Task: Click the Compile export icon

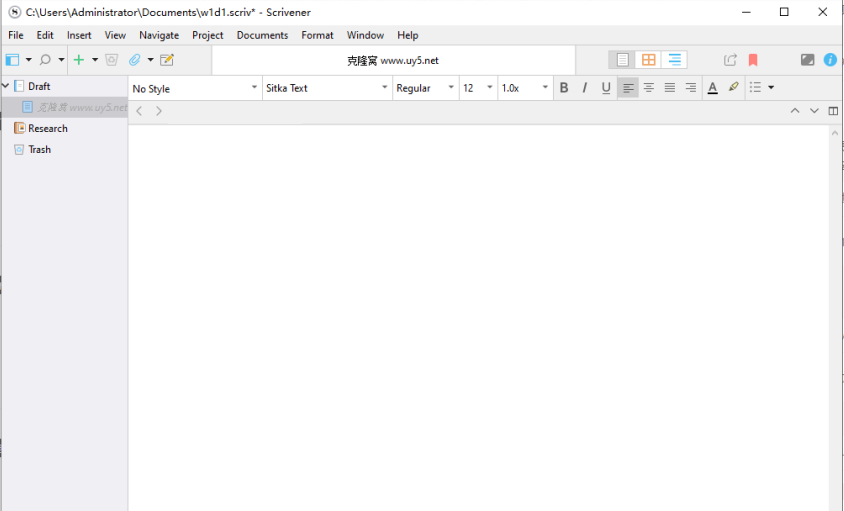Action: pos(730,60)
